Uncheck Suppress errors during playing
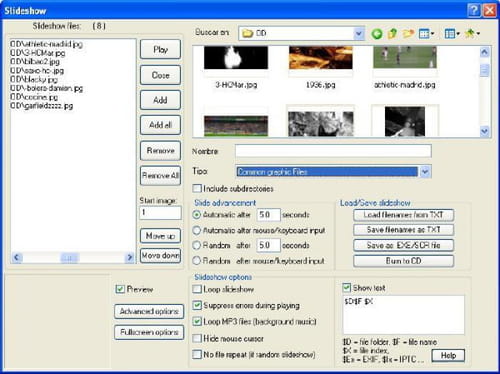500x374 pixels. [x=197, y=305]
